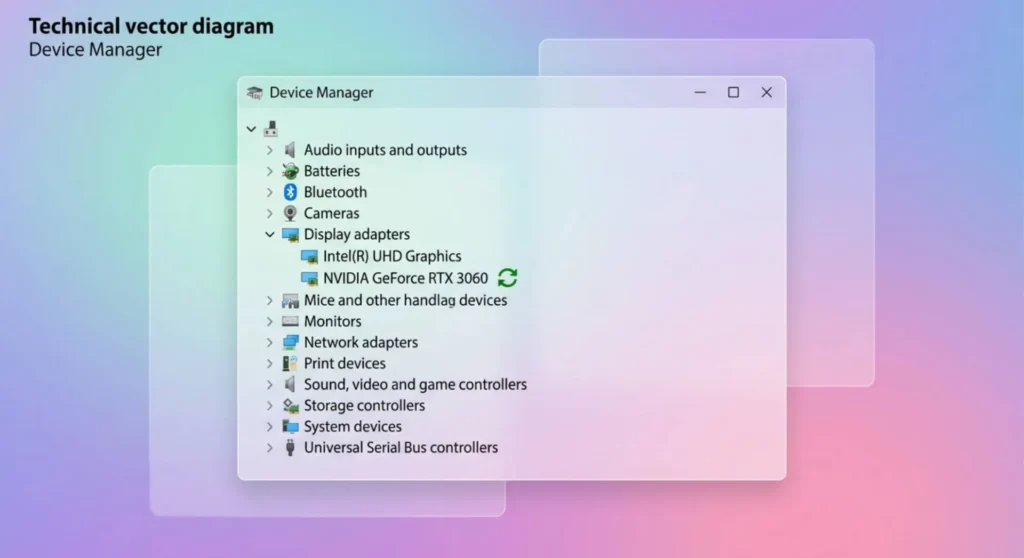Click the Print devices icon
Image resolution: width=1024 pixels, height=558 pixels.
[290, 363]
